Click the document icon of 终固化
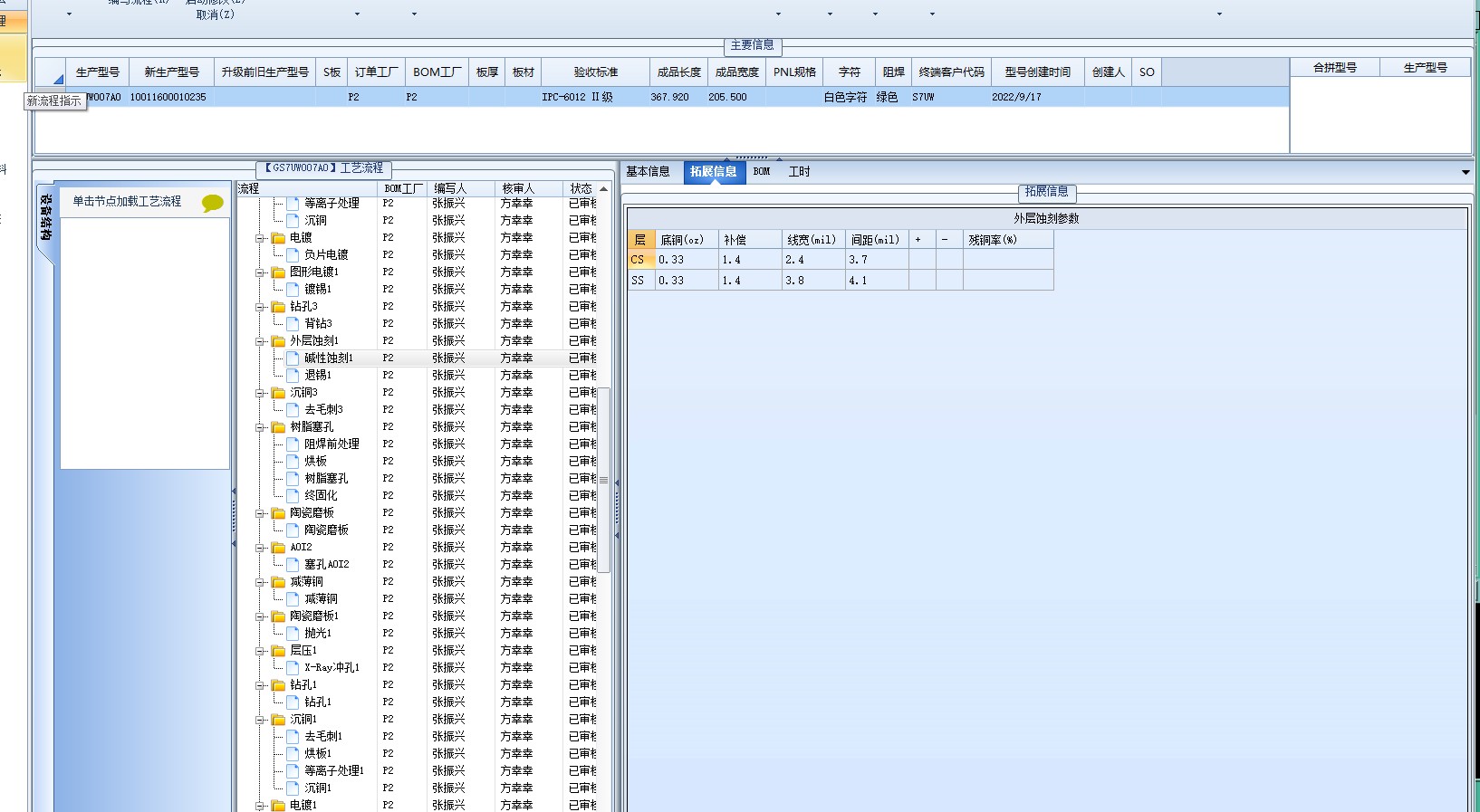 pyautogui.click(x=293, y=495)
